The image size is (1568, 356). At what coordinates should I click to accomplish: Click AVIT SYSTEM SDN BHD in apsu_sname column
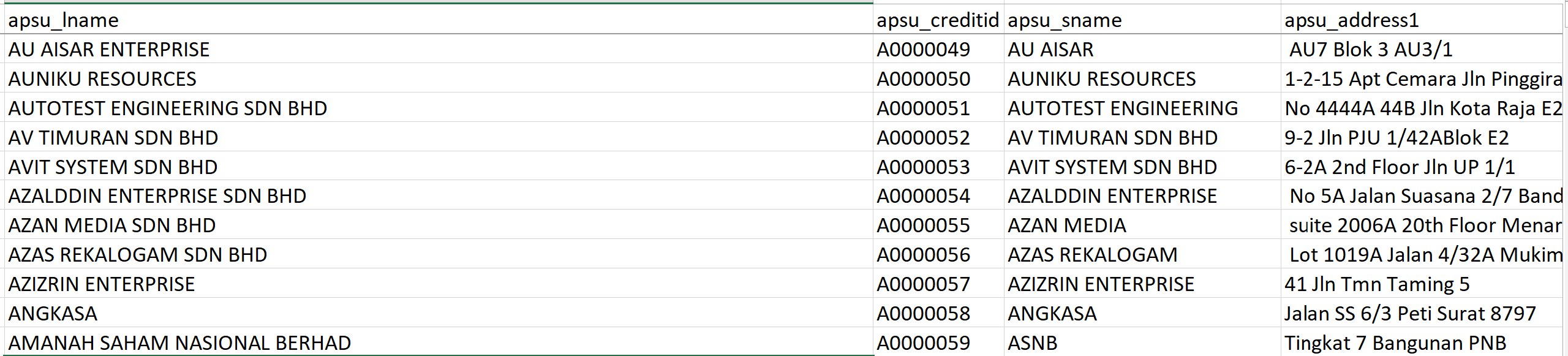point(1142,167)
